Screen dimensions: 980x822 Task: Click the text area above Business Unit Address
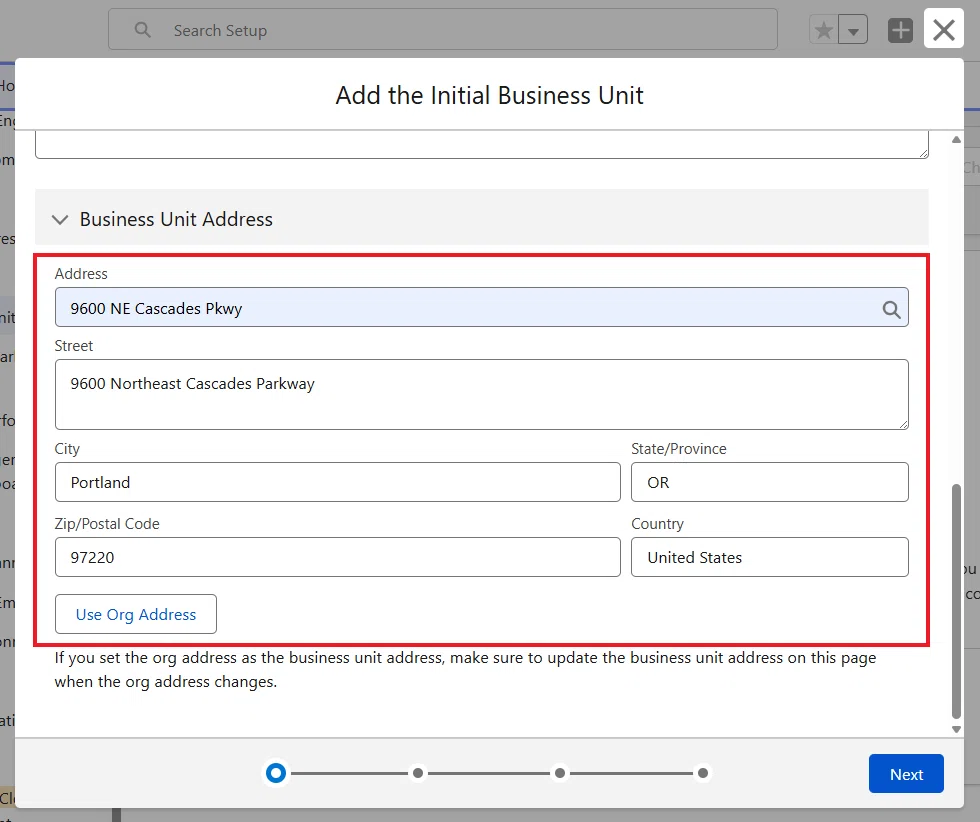[481, 144]
